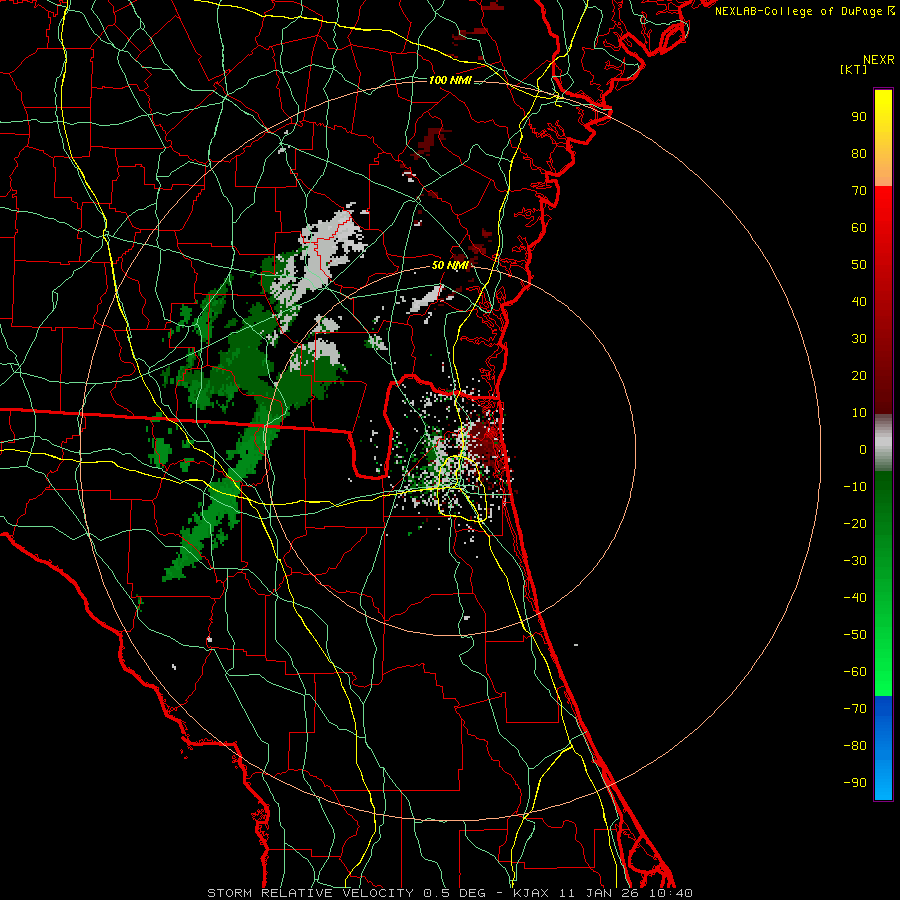Click the -90 value on velocity scale

[x=855, y=783]
